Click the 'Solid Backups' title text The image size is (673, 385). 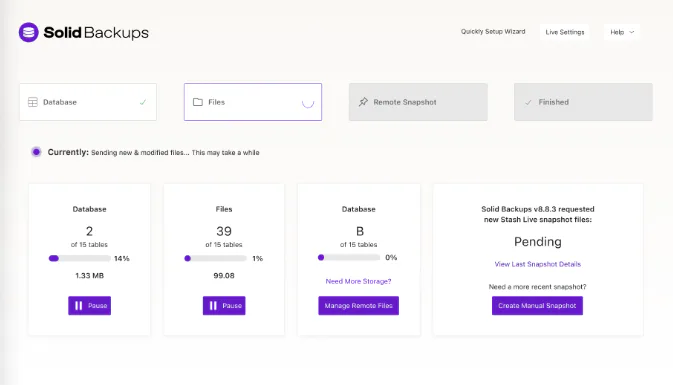[96, 33]
